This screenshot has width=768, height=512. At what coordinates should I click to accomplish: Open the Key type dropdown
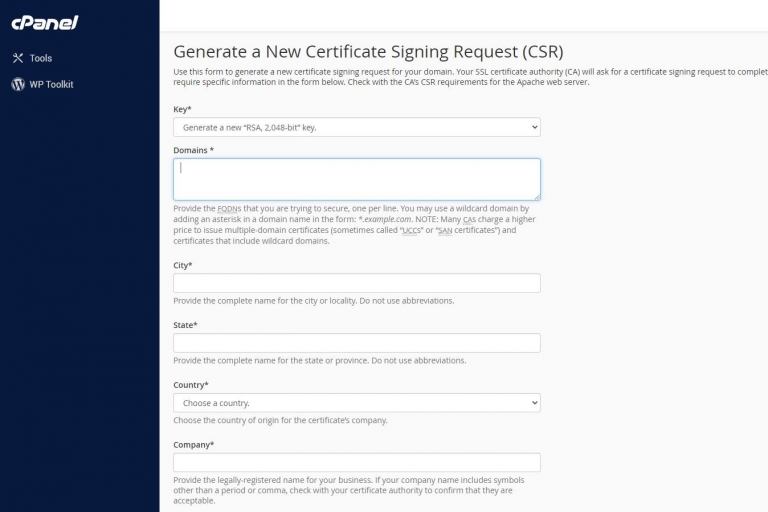[357, 127]
